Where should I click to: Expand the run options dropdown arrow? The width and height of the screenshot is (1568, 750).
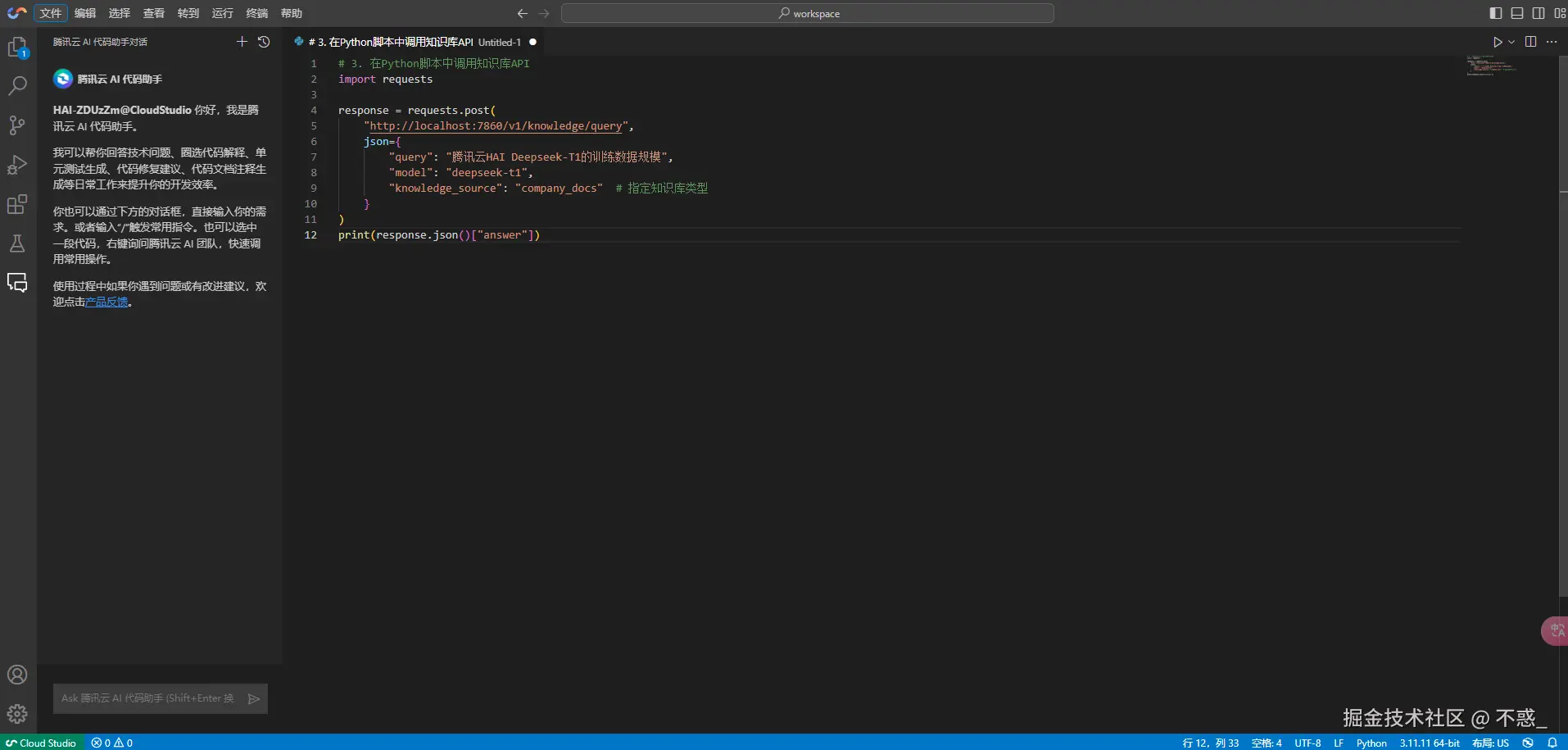pyautogui.click(x=1511, y=42)
